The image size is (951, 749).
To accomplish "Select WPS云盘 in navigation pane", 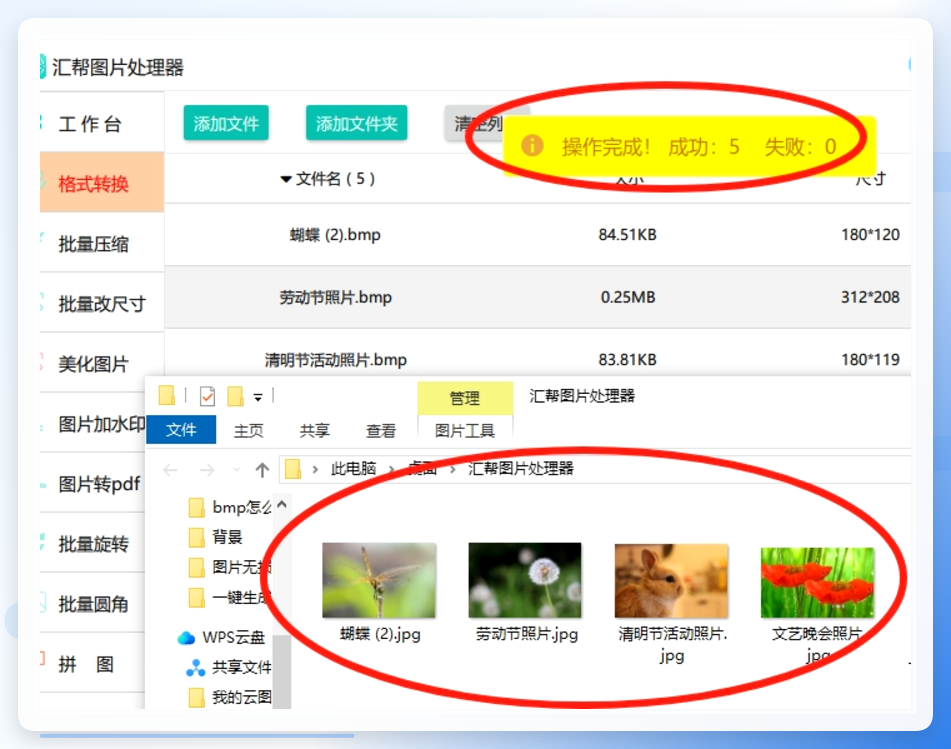I will point(221,637).
